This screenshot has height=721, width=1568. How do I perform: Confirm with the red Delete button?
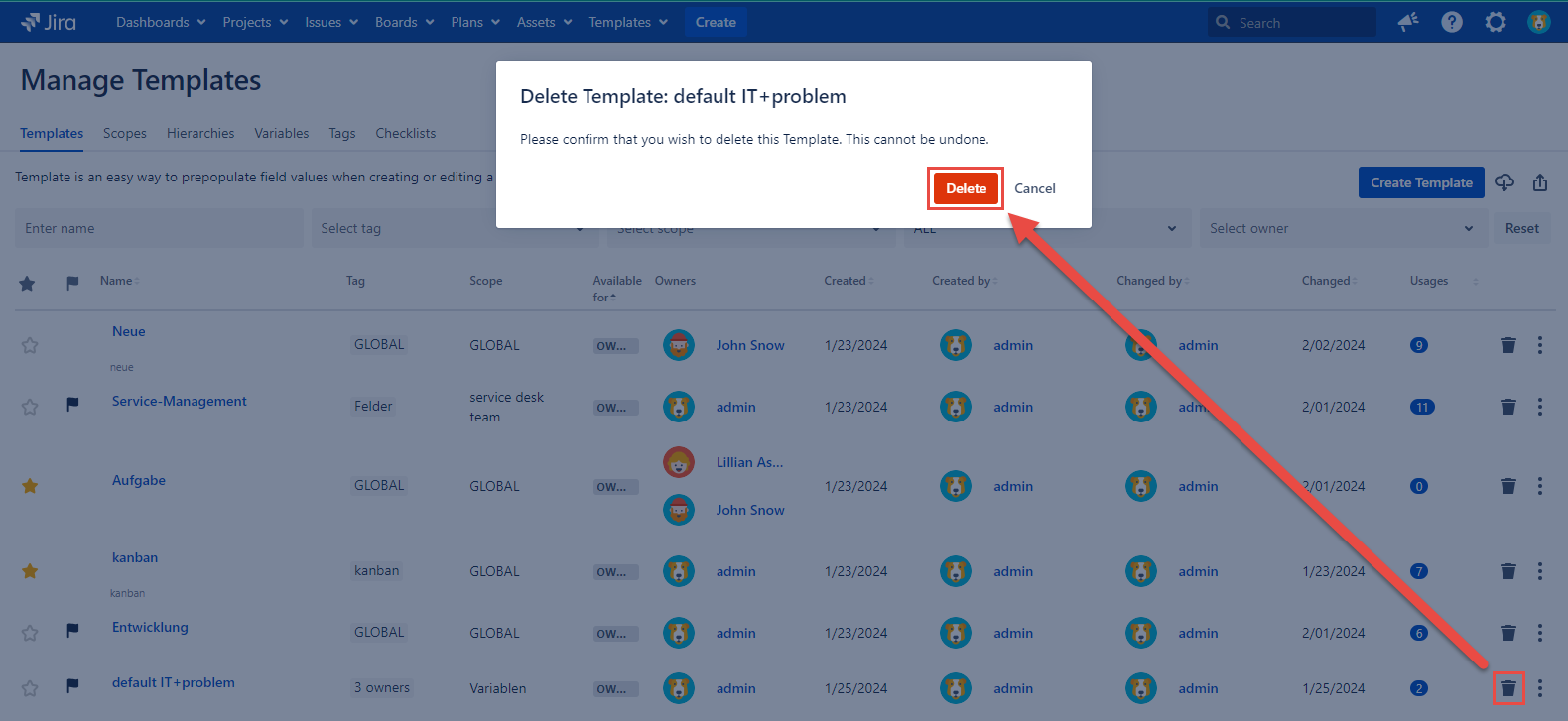[x=966, y=188]
